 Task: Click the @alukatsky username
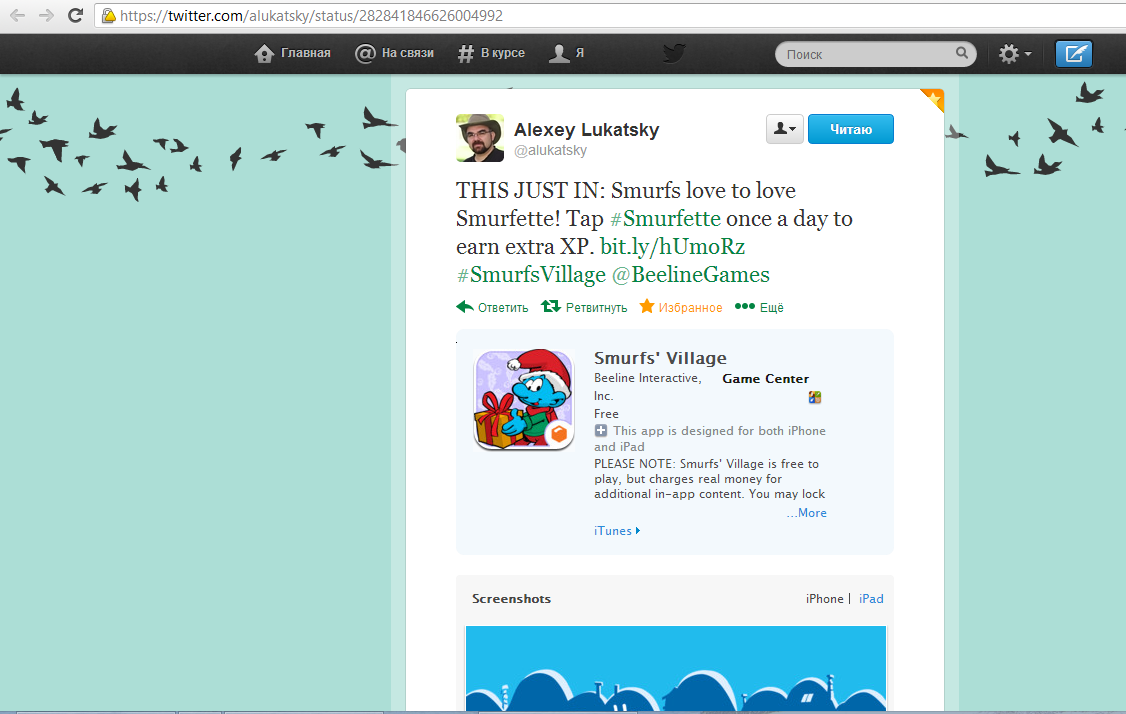[x=551, y=150]
